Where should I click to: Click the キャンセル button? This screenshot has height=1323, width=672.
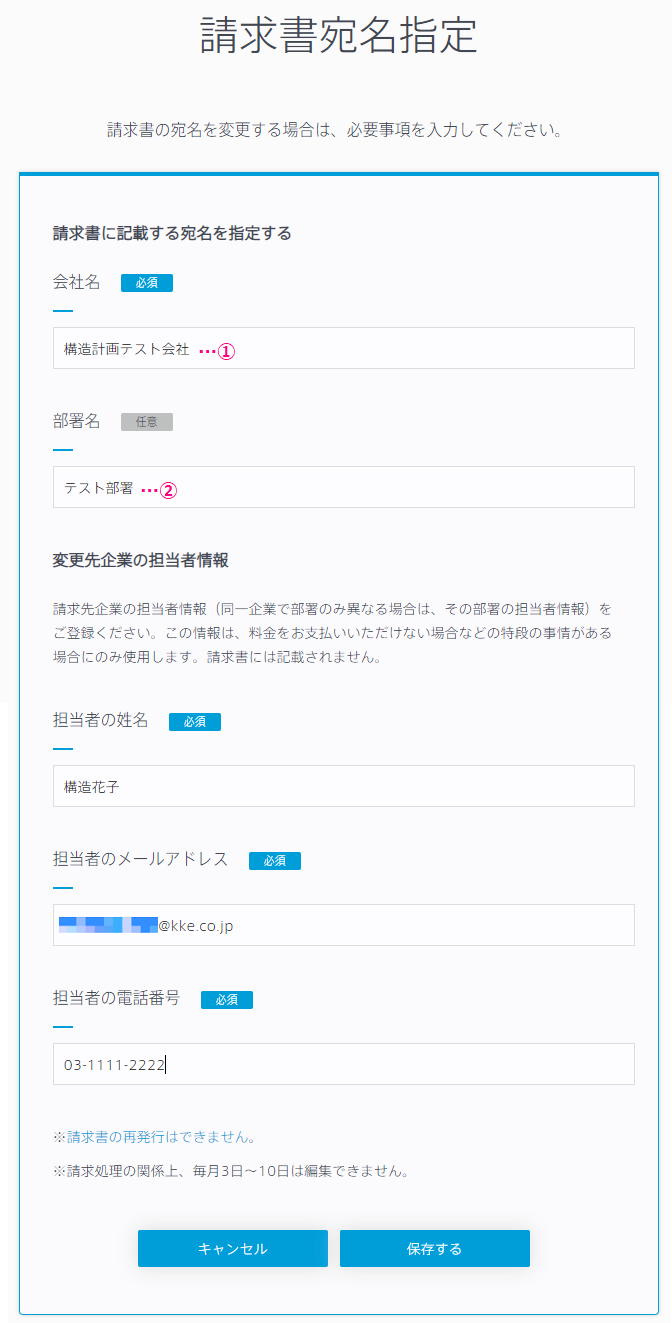click(x=233, y=1249)
